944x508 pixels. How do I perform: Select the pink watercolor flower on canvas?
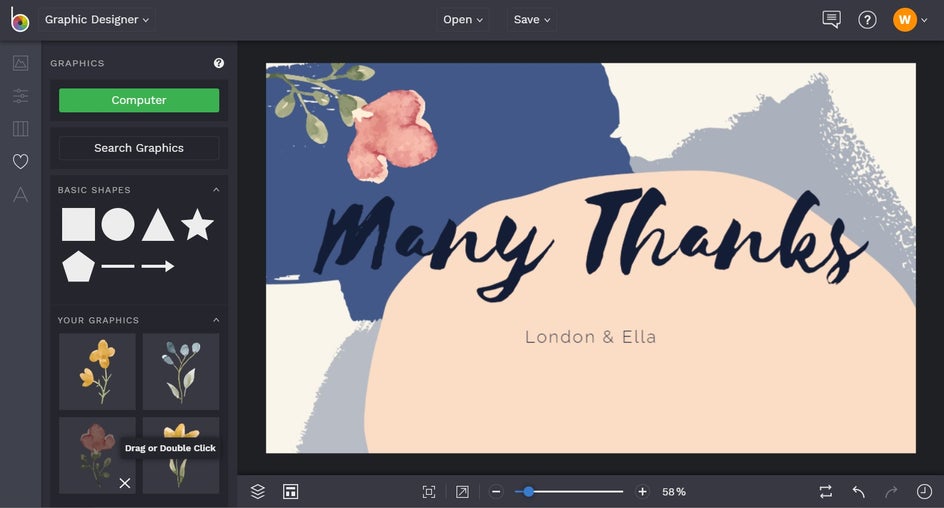pyautogui.click(x=391, y=135)
